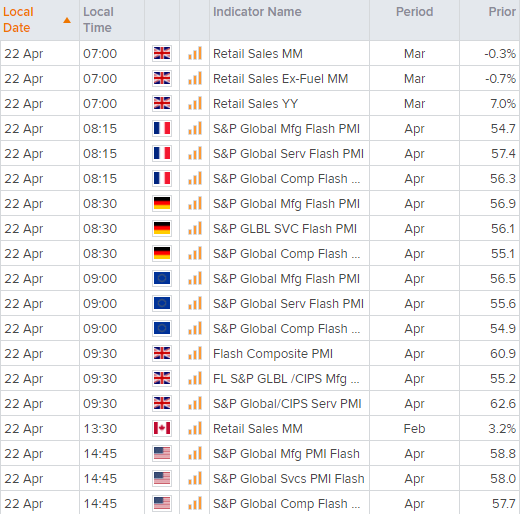Image resolution: width=520 pixels, height=514 pixels.
Task: Select the FL S&P GLBL /CIPS Mfg row
Action: point(260,378)
